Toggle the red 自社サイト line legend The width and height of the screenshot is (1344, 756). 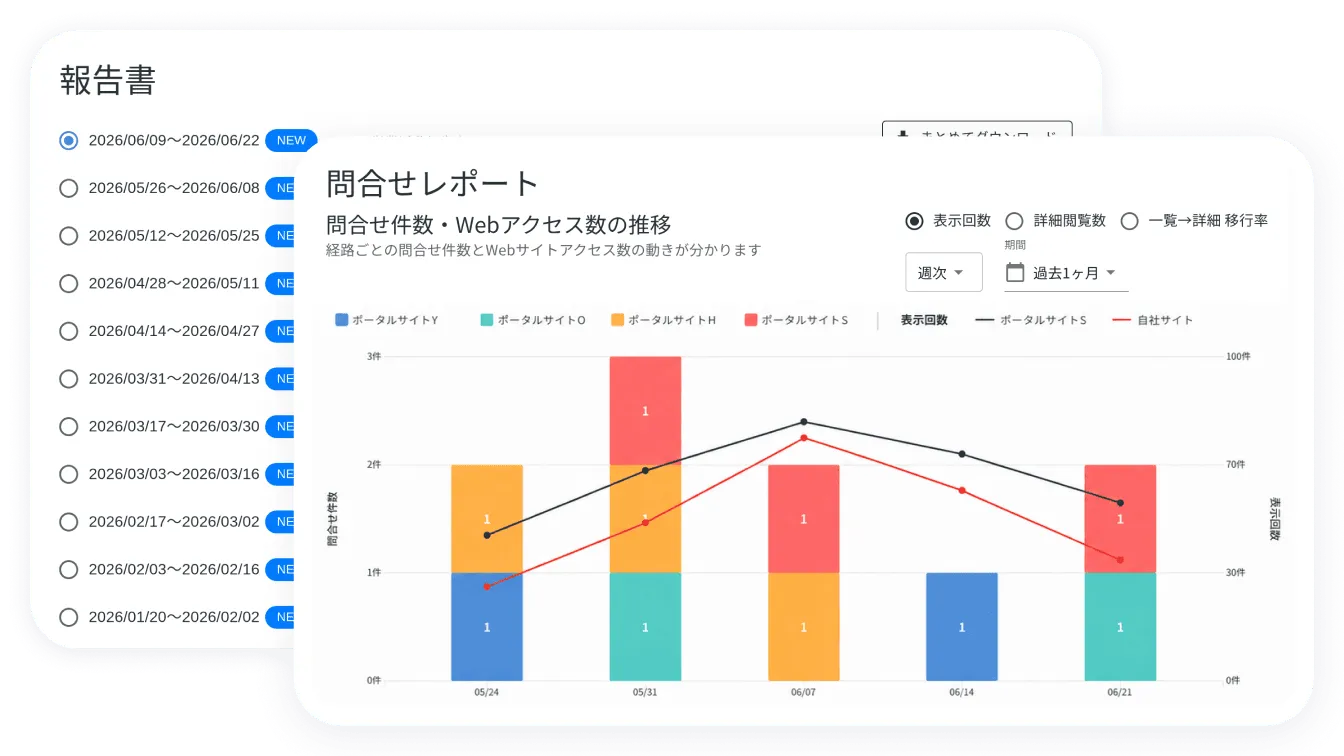1152,320
